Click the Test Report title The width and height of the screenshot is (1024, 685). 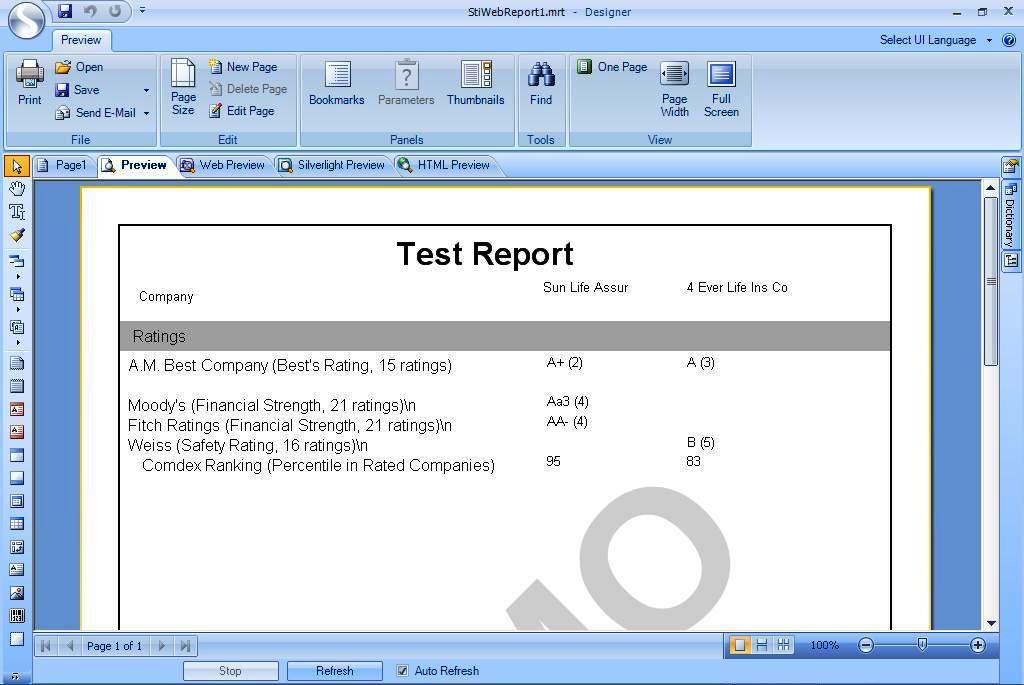tap(485, 254)
